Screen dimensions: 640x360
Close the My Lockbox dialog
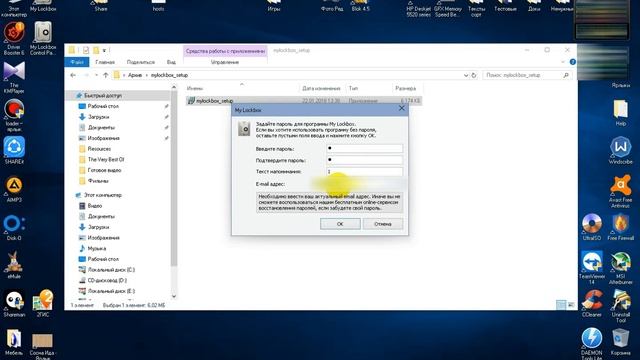[402, 108]
